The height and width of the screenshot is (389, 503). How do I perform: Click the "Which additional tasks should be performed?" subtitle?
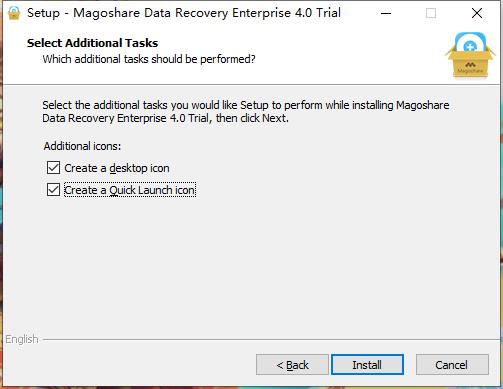point(149,59)
